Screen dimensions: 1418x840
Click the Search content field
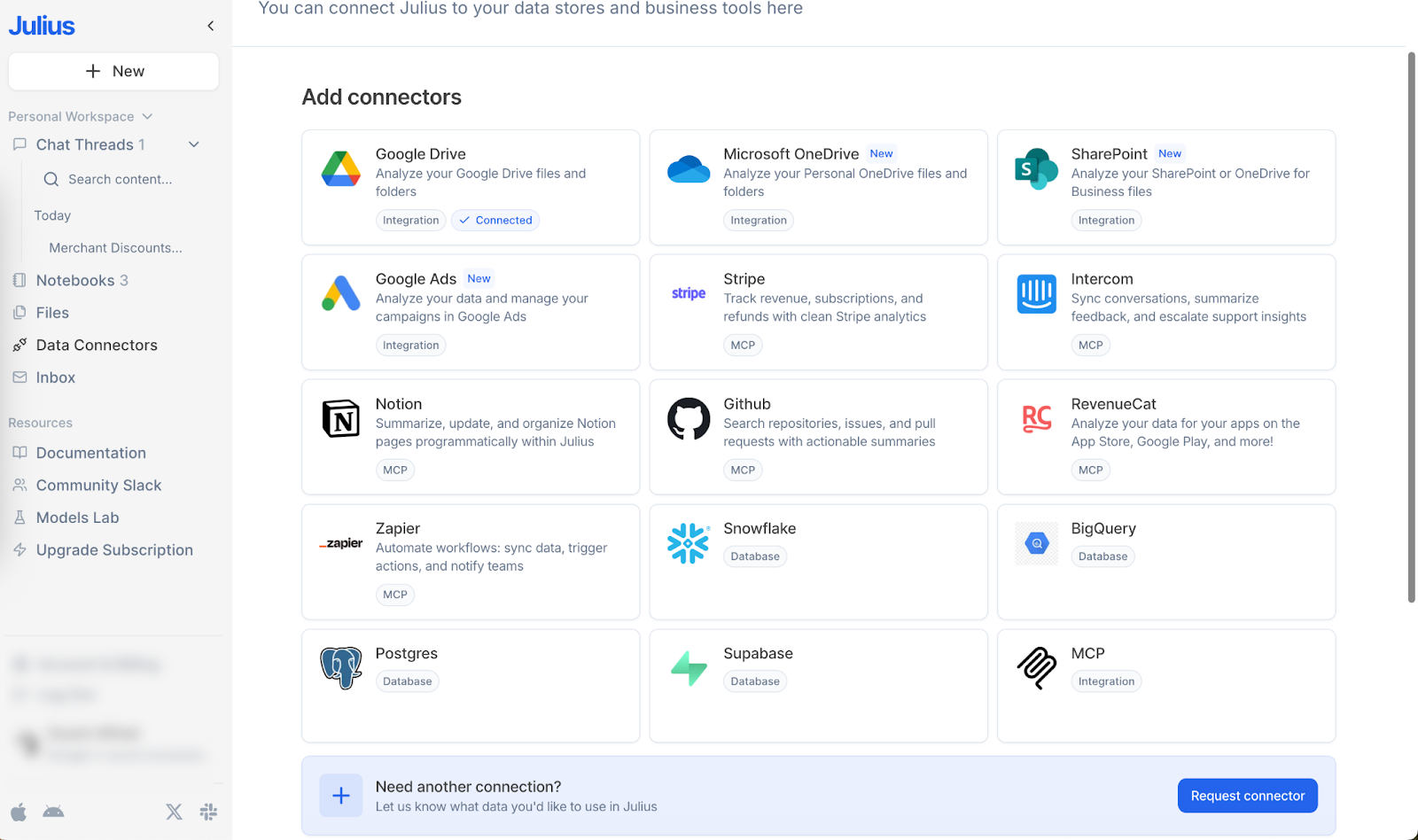121,179
